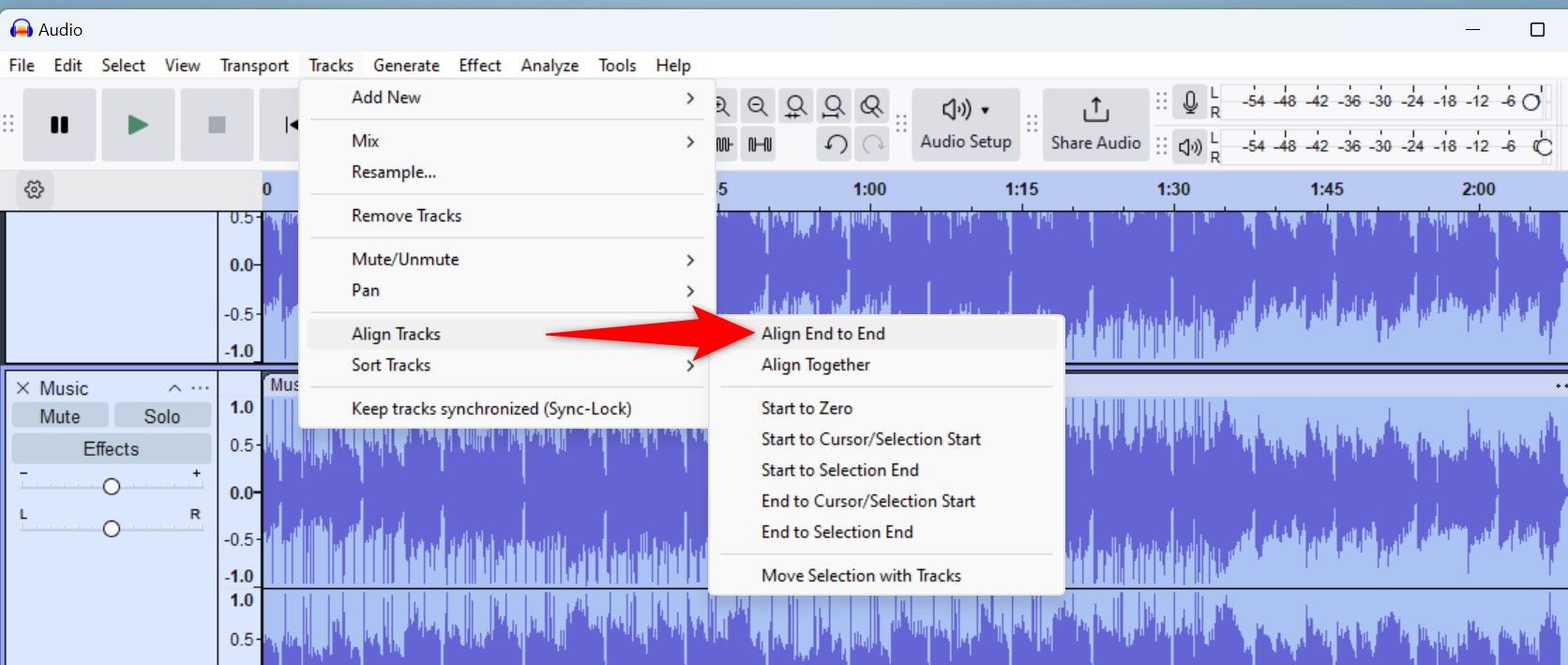The image size is (1568, 665).
Task: Click the Stop button in transport toolbar
Action: (217, 125)
